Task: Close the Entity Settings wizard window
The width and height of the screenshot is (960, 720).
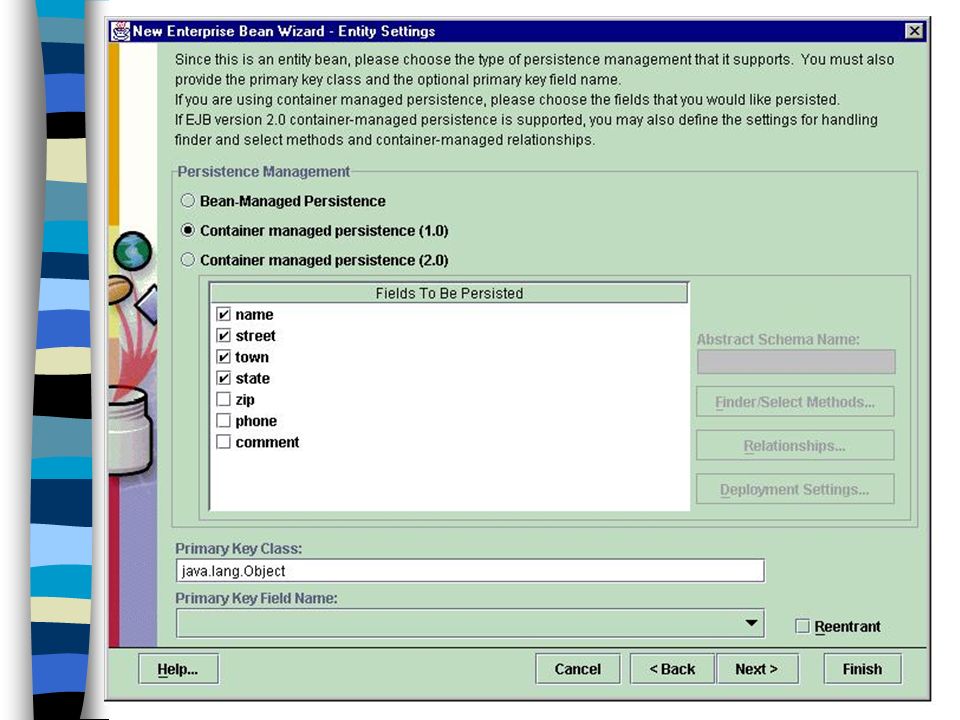Action: tap(913, 31)
